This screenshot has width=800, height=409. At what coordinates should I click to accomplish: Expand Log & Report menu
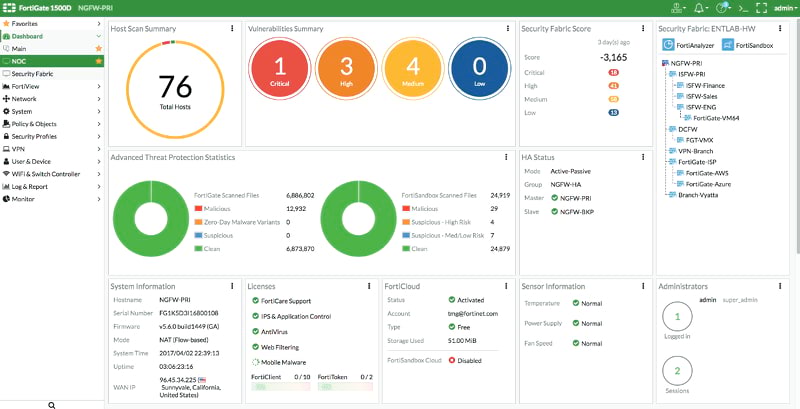pyautogui.click(x=52, y=187)
